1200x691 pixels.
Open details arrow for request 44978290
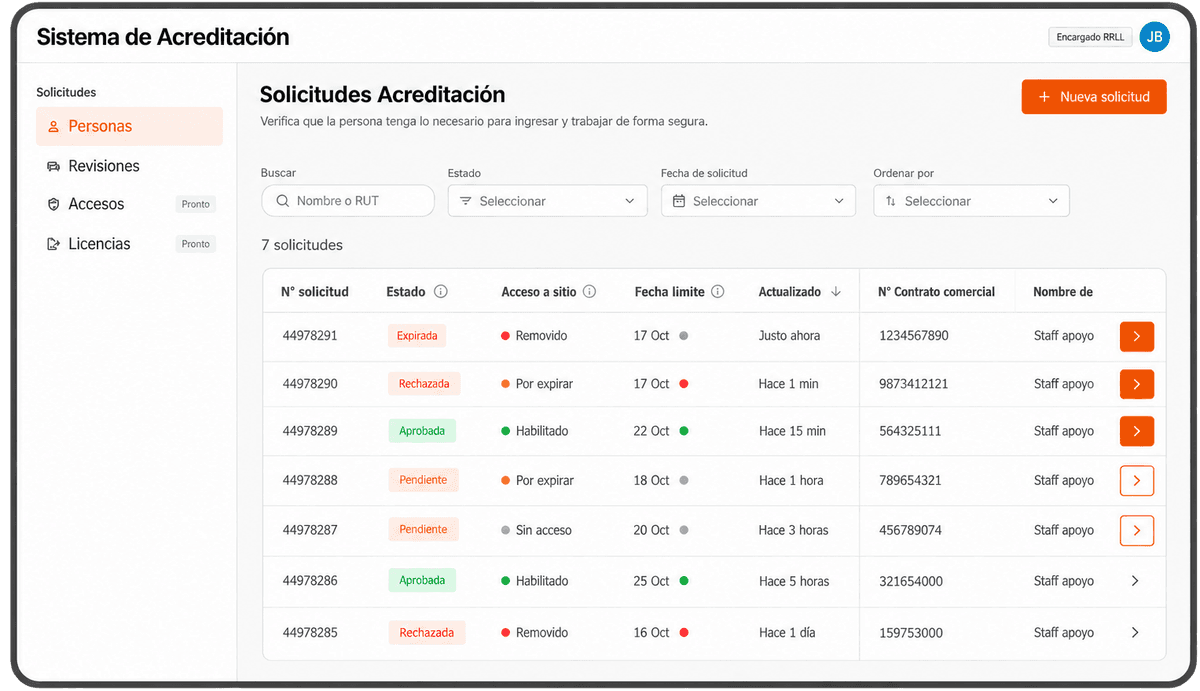tap(1136, 384)
